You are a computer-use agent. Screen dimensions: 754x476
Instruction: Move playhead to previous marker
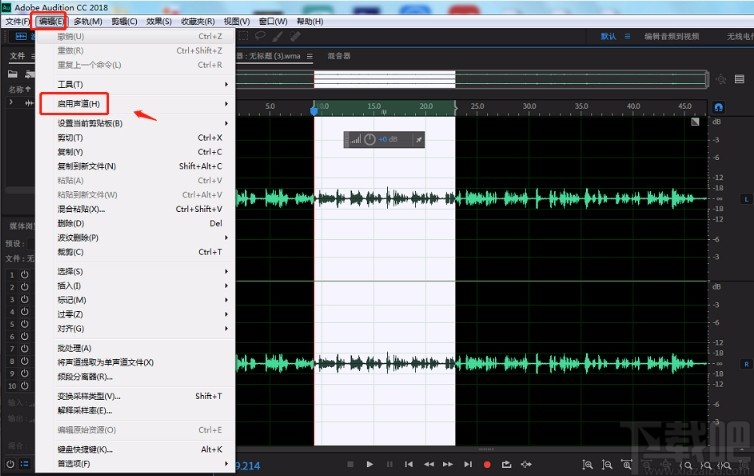(409, 464)
